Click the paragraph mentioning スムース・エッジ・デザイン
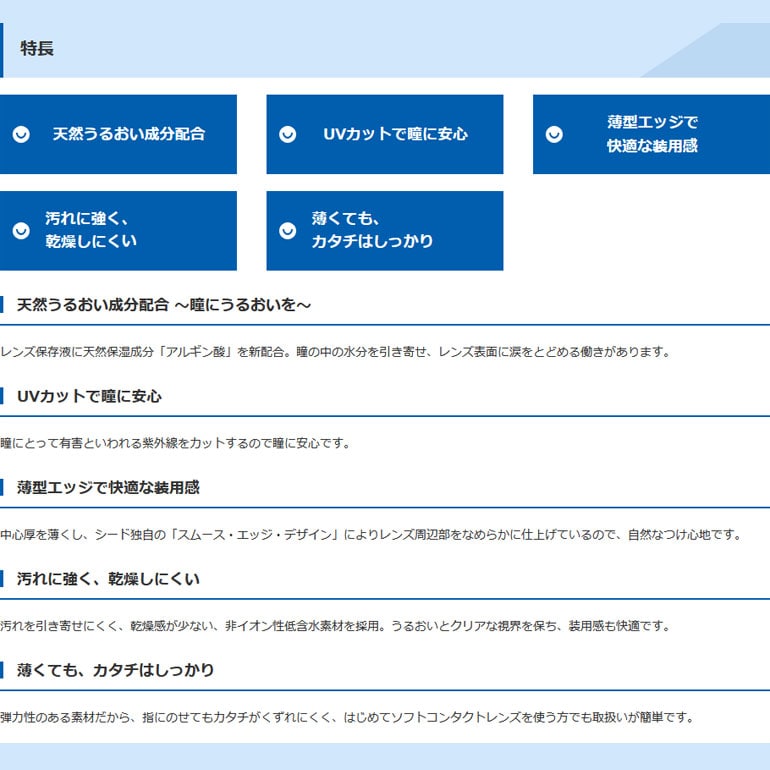 pyautogui.click(x=370, y=535)
